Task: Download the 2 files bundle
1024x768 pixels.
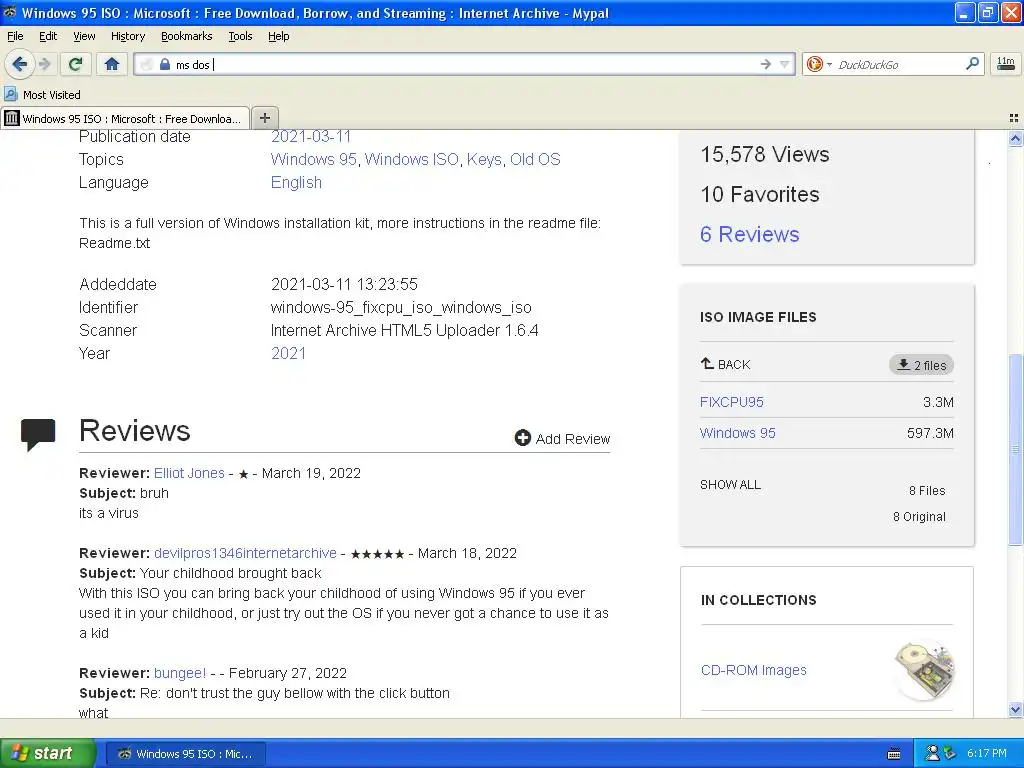Action: 921,365
